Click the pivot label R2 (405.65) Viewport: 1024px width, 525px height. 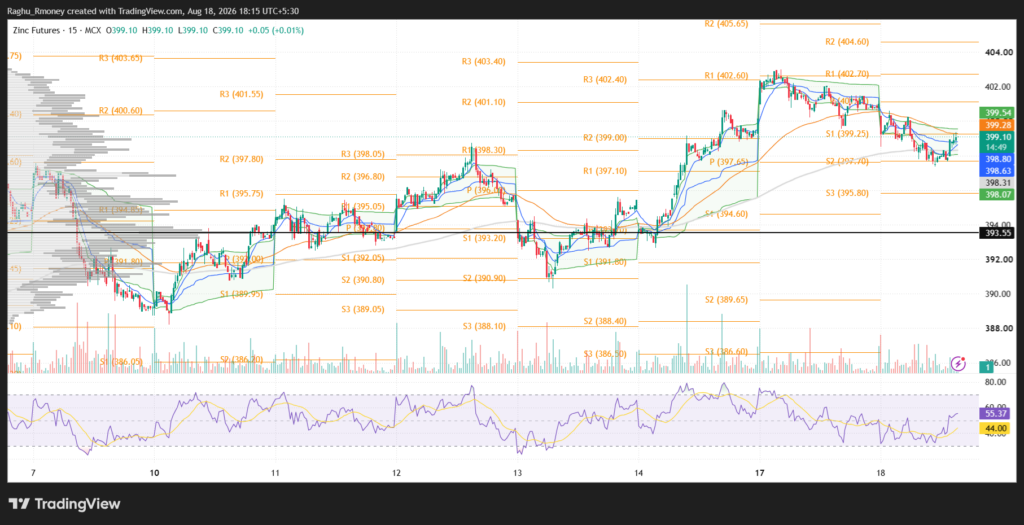click(x=726, y=24)
